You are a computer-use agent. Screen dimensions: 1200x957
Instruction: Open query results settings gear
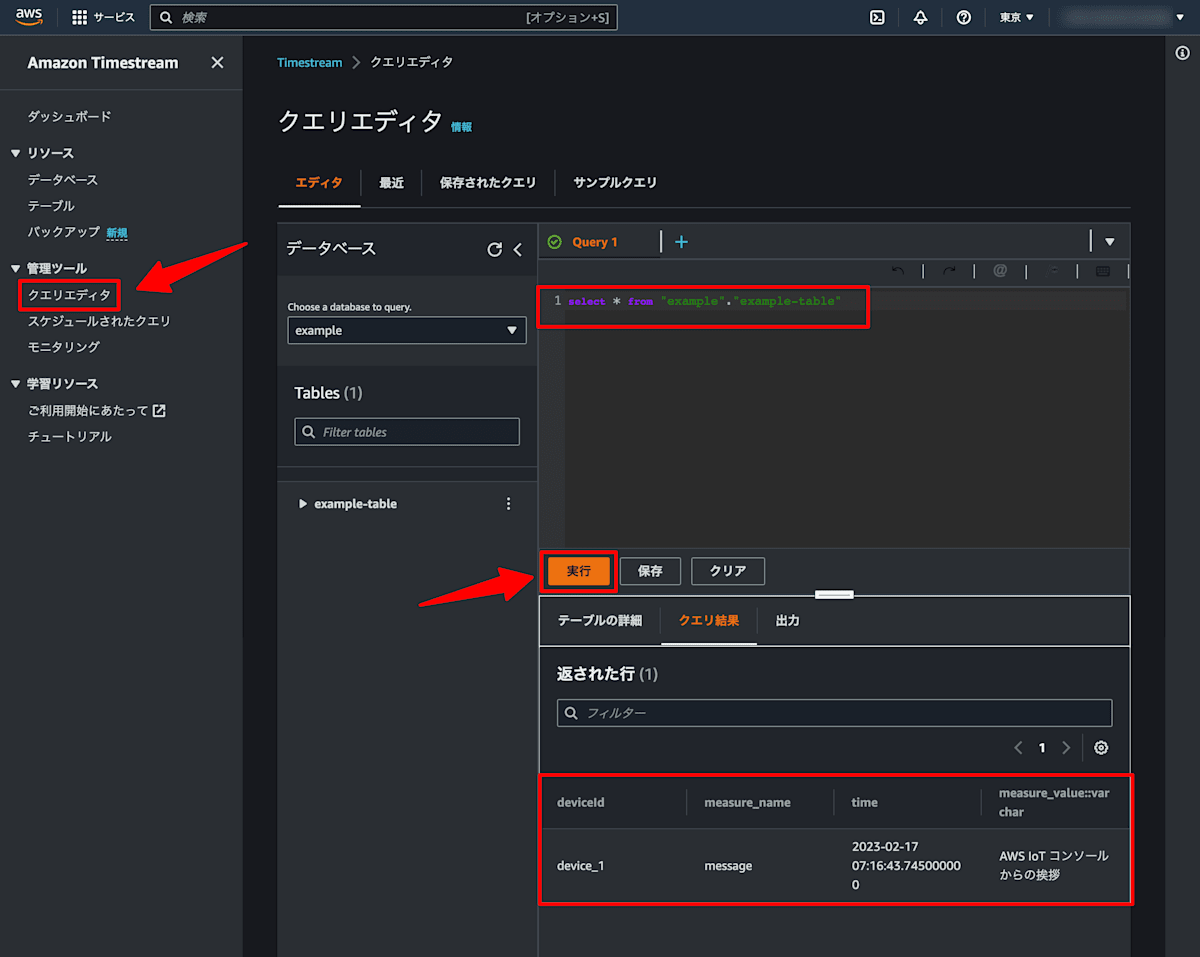click(x=1101, y=748)
